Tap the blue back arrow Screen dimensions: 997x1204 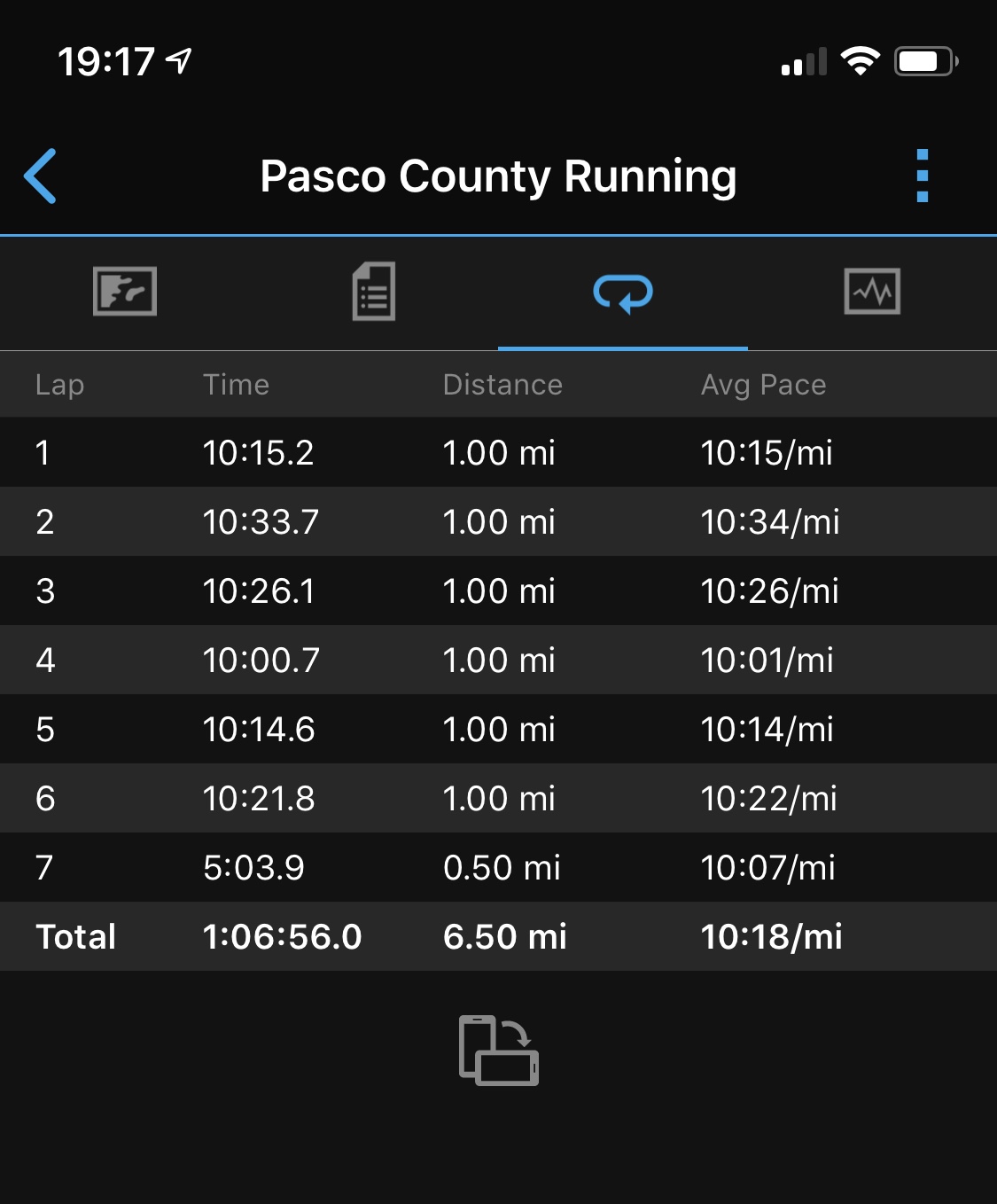coord(41,176)
